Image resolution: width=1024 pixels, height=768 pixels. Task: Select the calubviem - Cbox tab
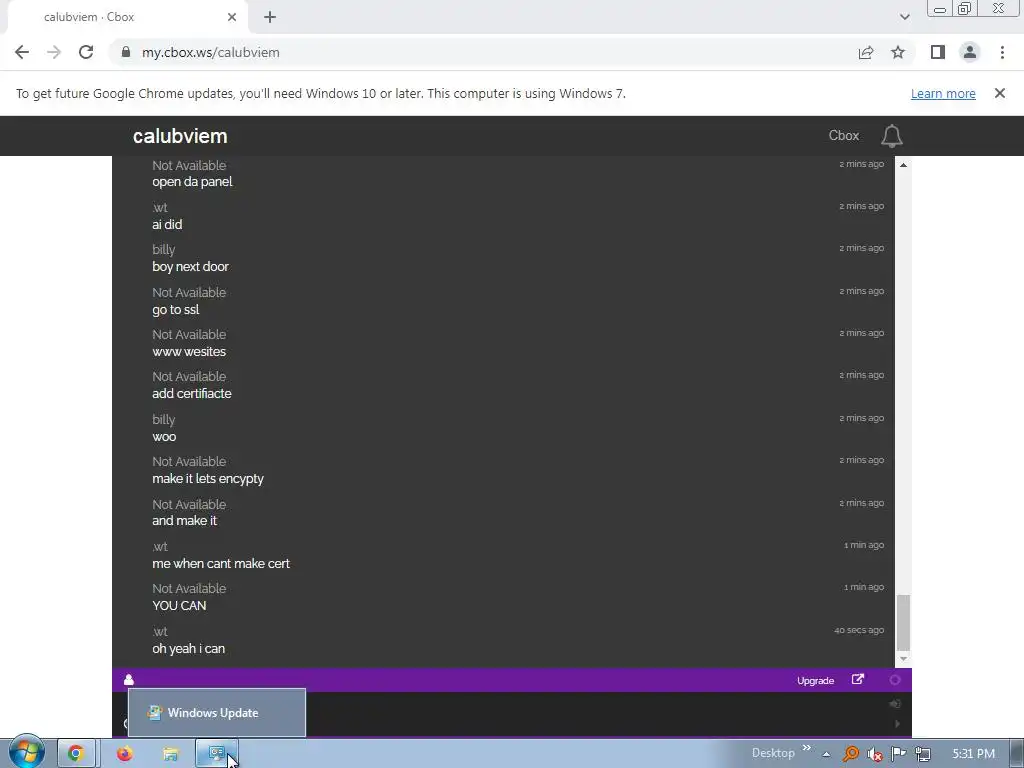[127, 17]
